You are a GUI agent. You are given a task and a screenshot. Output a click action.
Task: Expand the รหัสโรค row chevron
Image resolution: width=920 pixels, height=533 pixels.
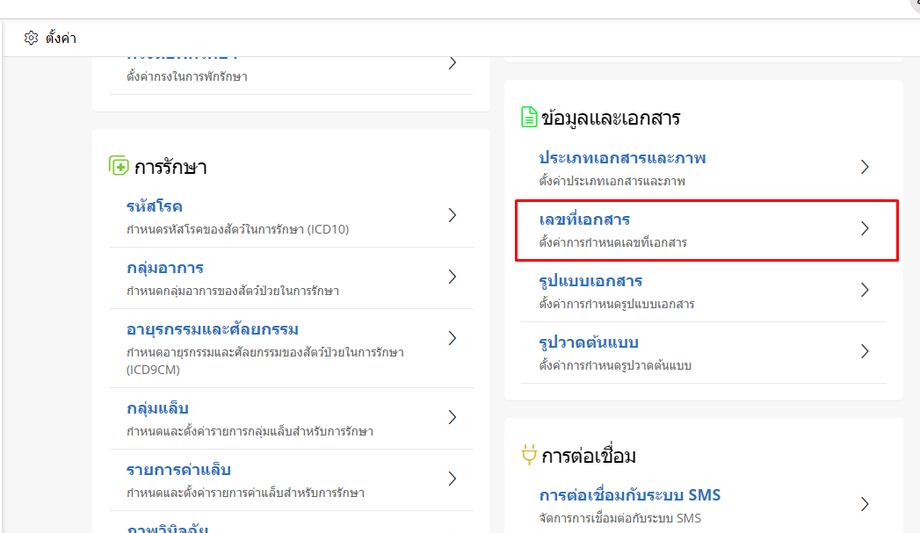pyautogui.click(x=452, y=215)
